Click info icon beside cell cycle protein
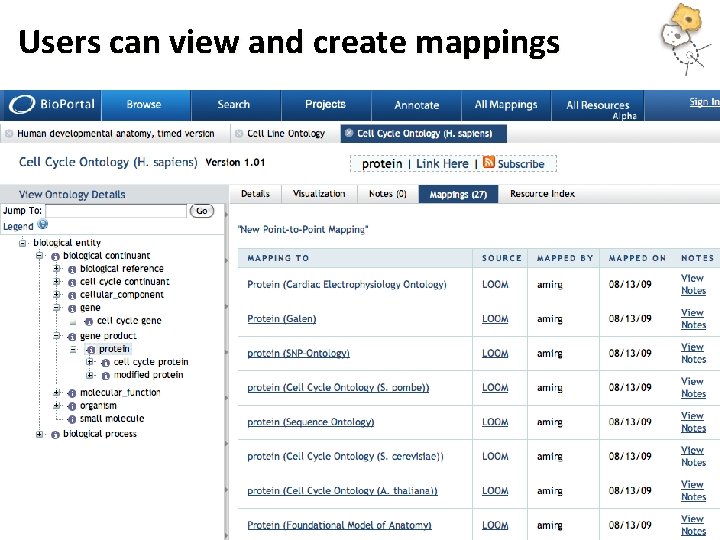The width and height of the screenshot is (720, 540). [x=106, y=363]
